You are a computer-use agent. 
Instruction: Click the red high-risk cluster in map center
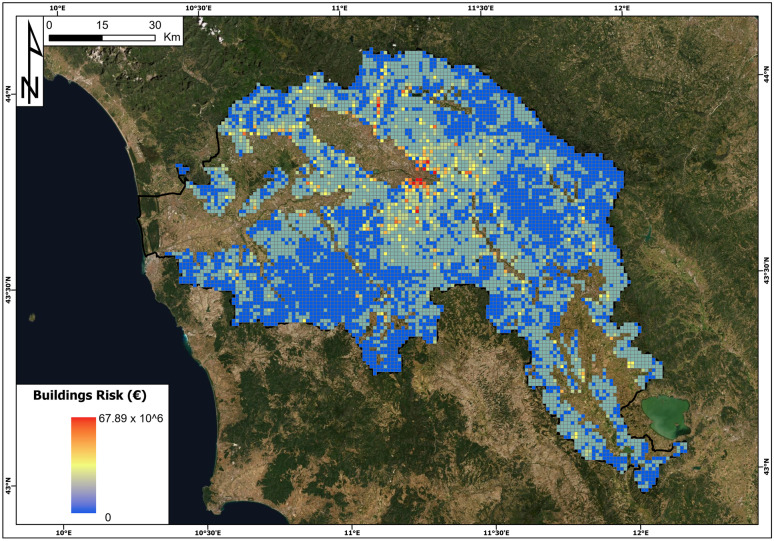tap(418, 183)
